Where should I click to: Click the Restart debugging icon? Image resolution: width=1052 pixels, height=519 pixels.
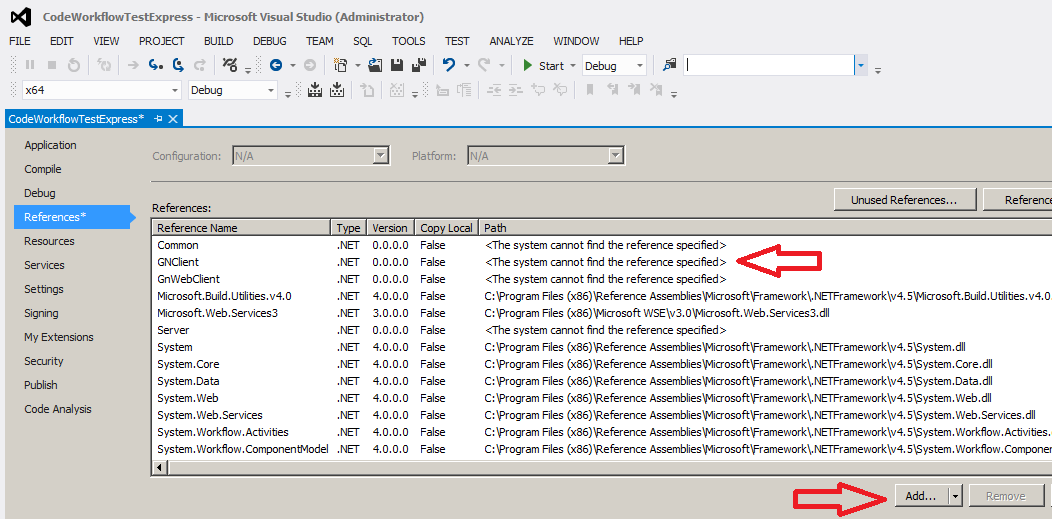[74, 65]
